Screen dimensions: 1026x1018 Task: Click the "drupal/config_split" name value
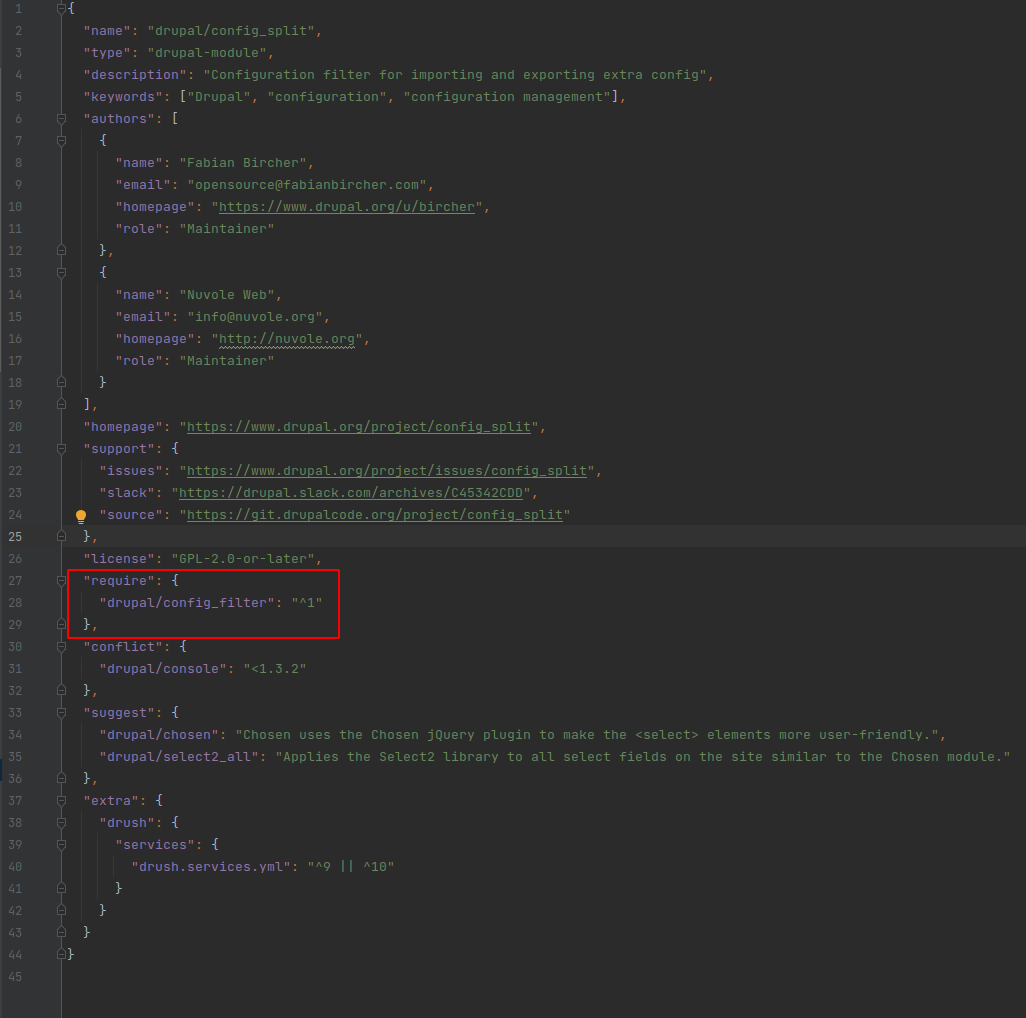pyautogui.click(x=231, y=31)
